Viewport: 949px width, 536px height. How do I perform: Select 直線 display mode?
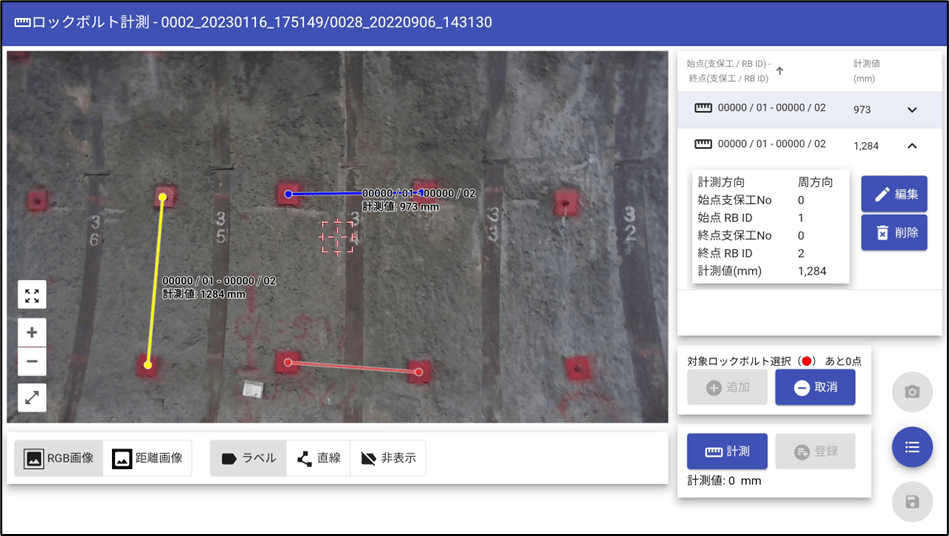319,458
